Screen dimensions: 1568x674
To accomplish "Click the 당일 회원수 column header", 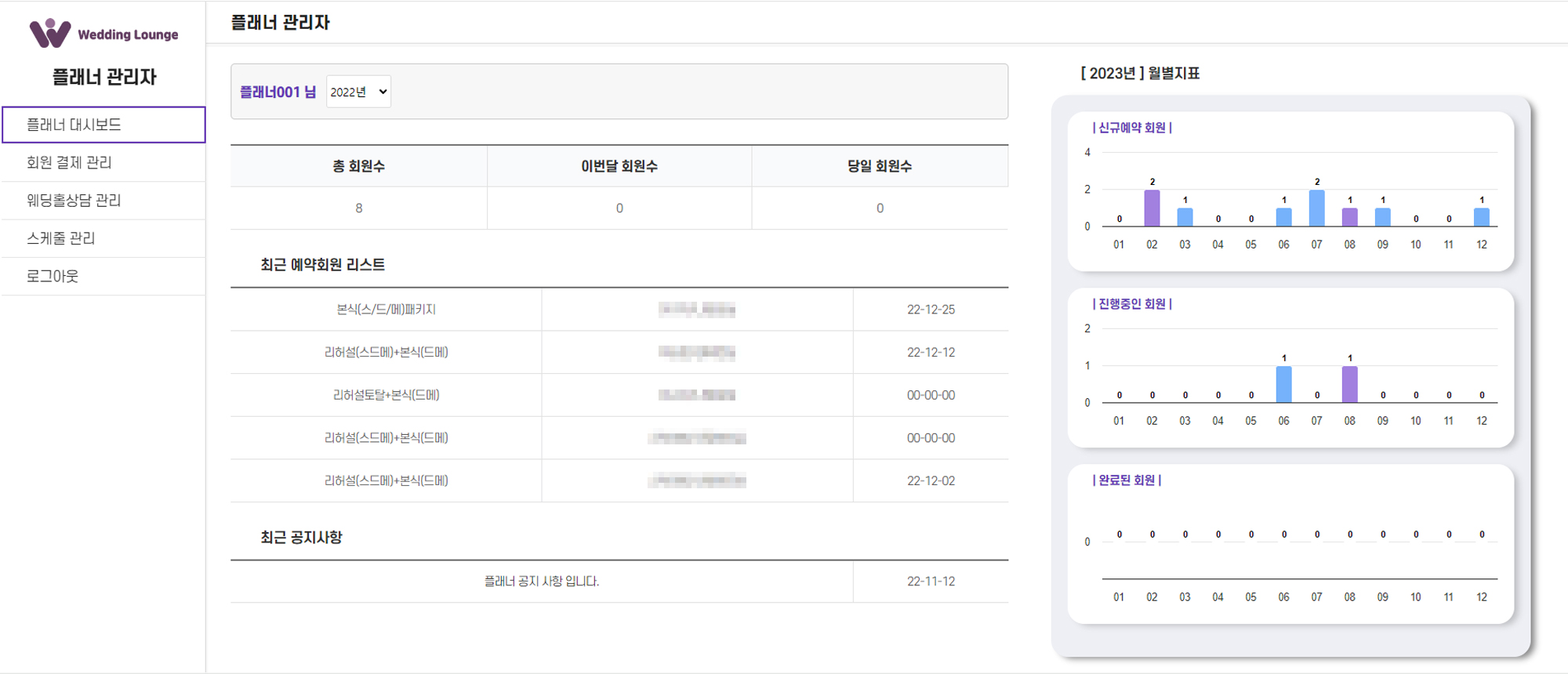I will click(879, 166).
